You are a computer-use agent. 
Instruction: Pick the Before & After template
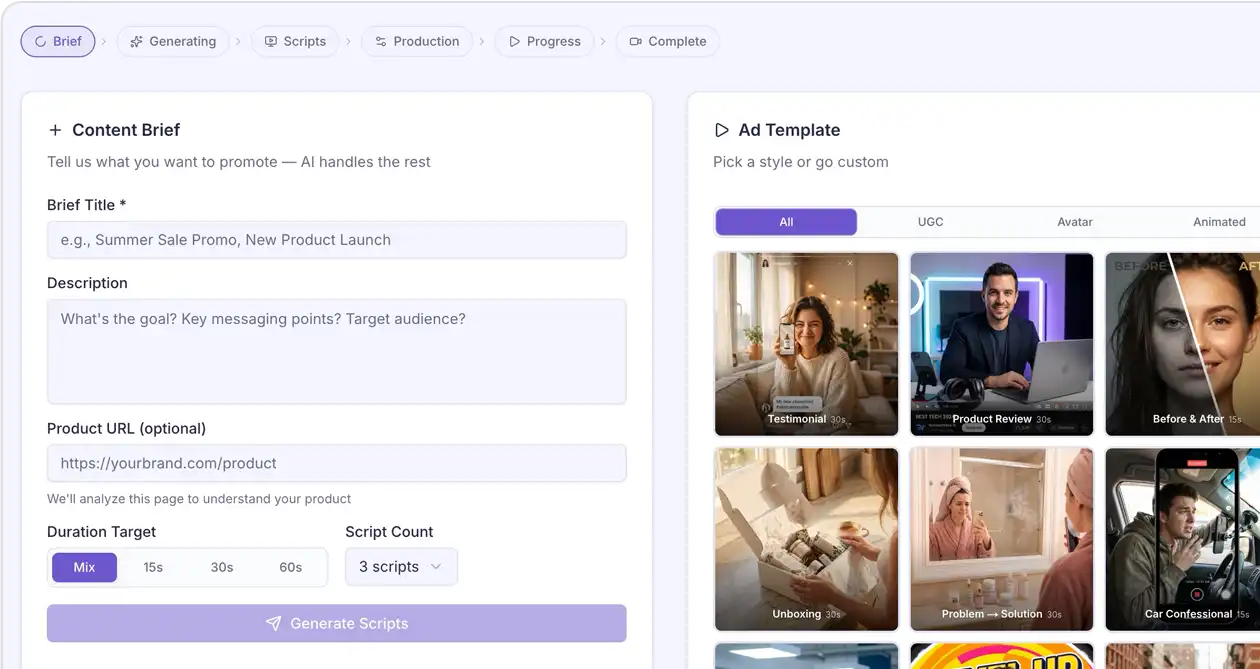1183,344
